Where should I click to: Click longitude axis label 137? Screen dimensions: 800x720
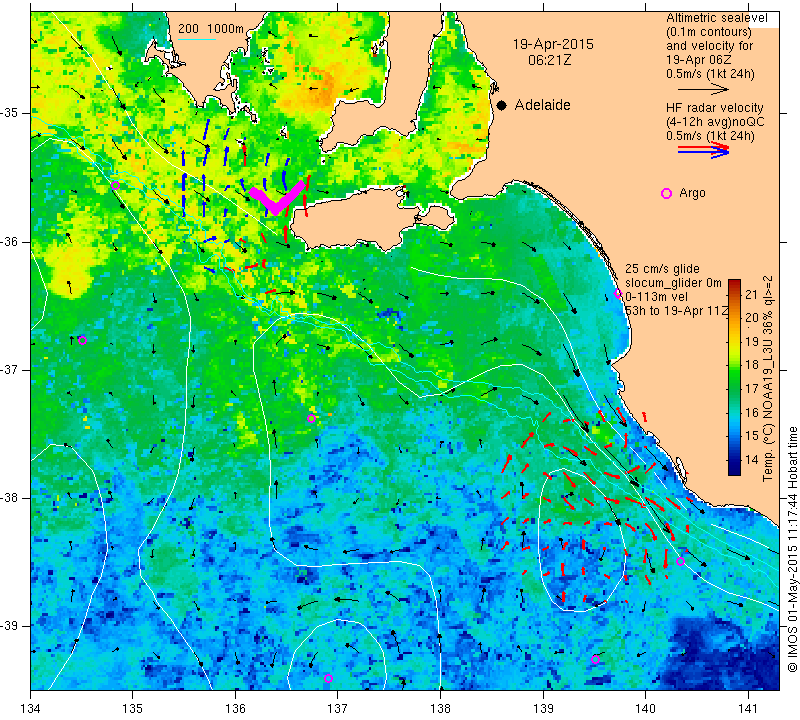337,708
